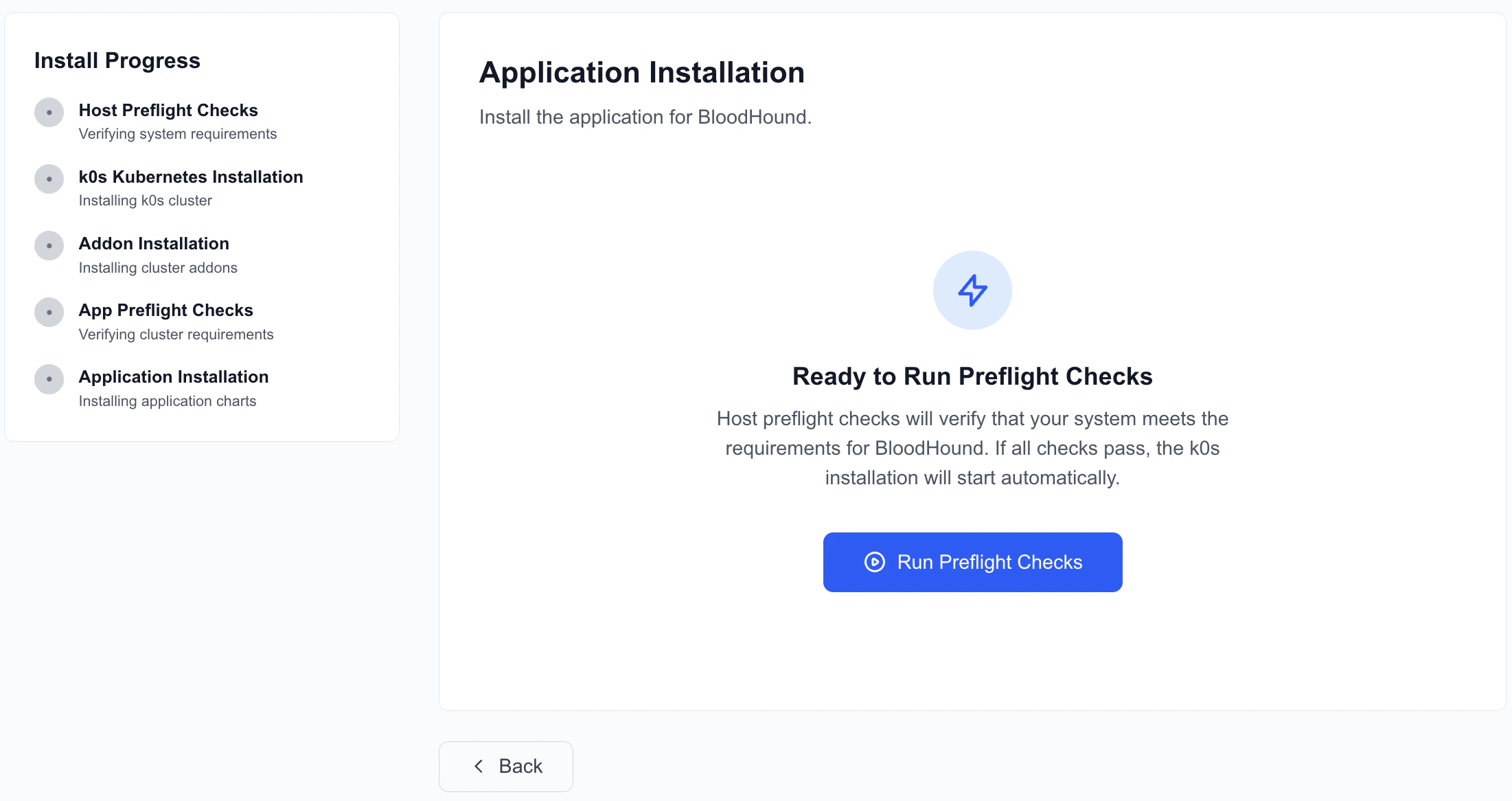Click the k0s Kubernetes Installation step status dot

(49, 179)
